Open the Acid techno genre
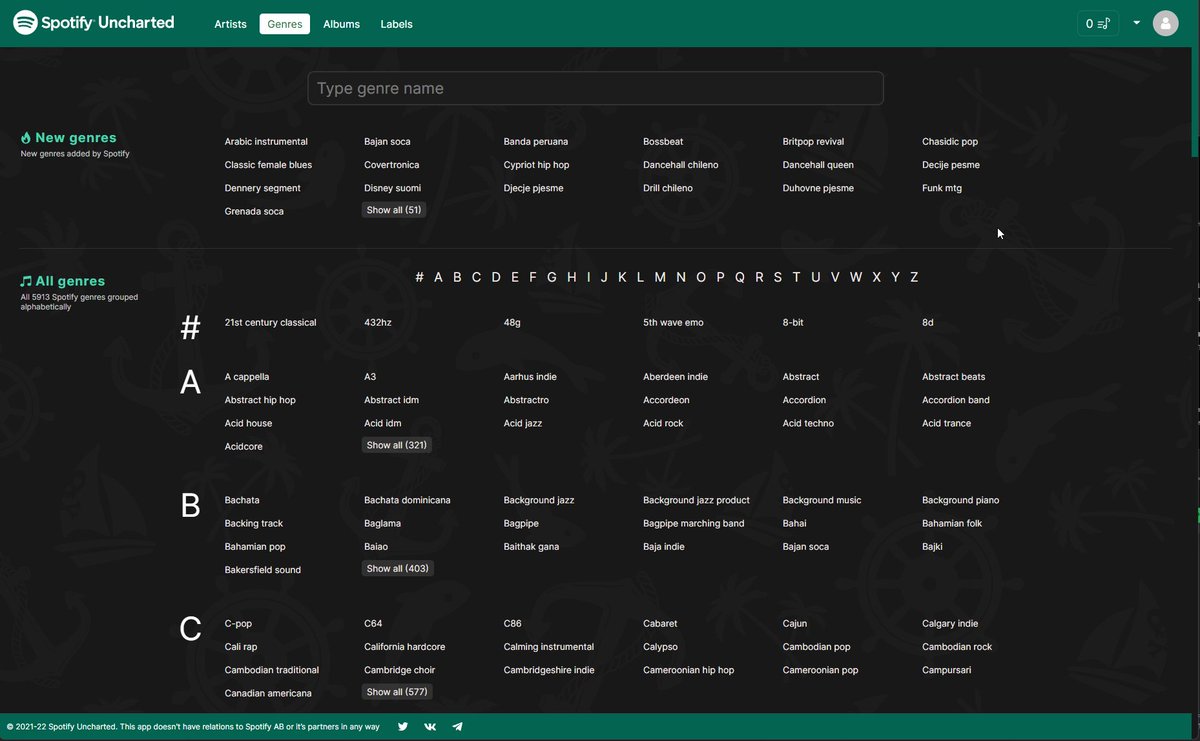The image size is (1200, 741). pyautogui.click(x=808, y=424)
